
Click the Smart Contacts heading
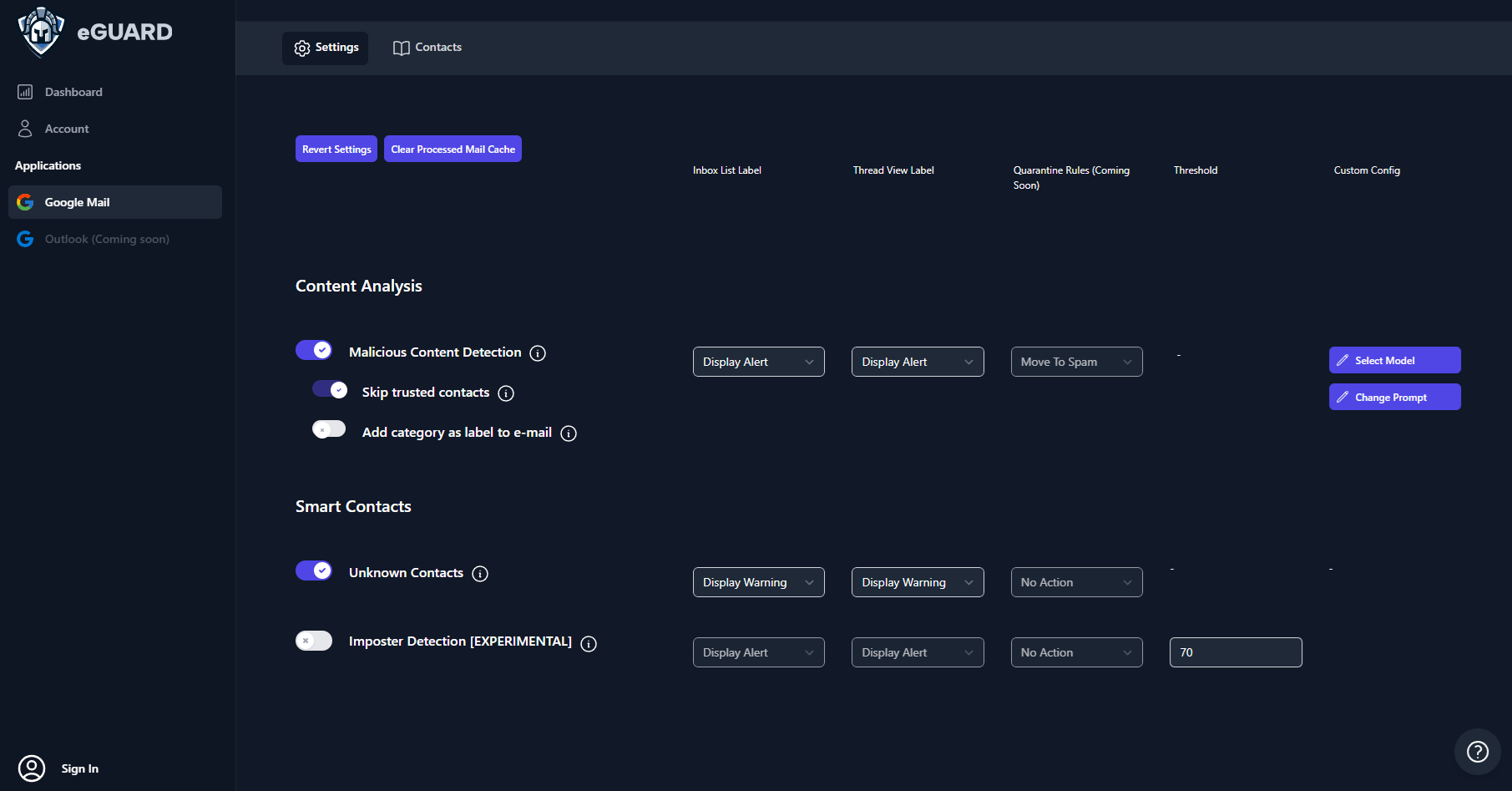click(353, 506)
